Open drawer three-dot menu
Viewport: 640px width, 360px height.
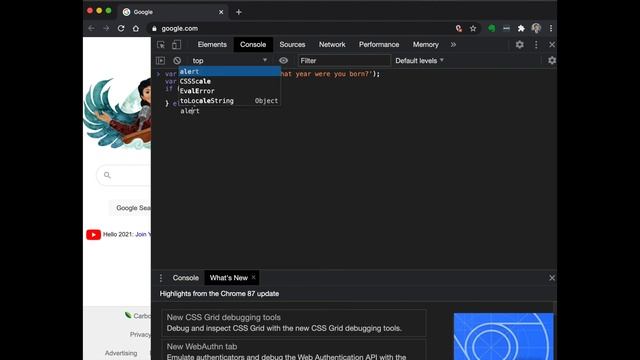pos(161,278)
